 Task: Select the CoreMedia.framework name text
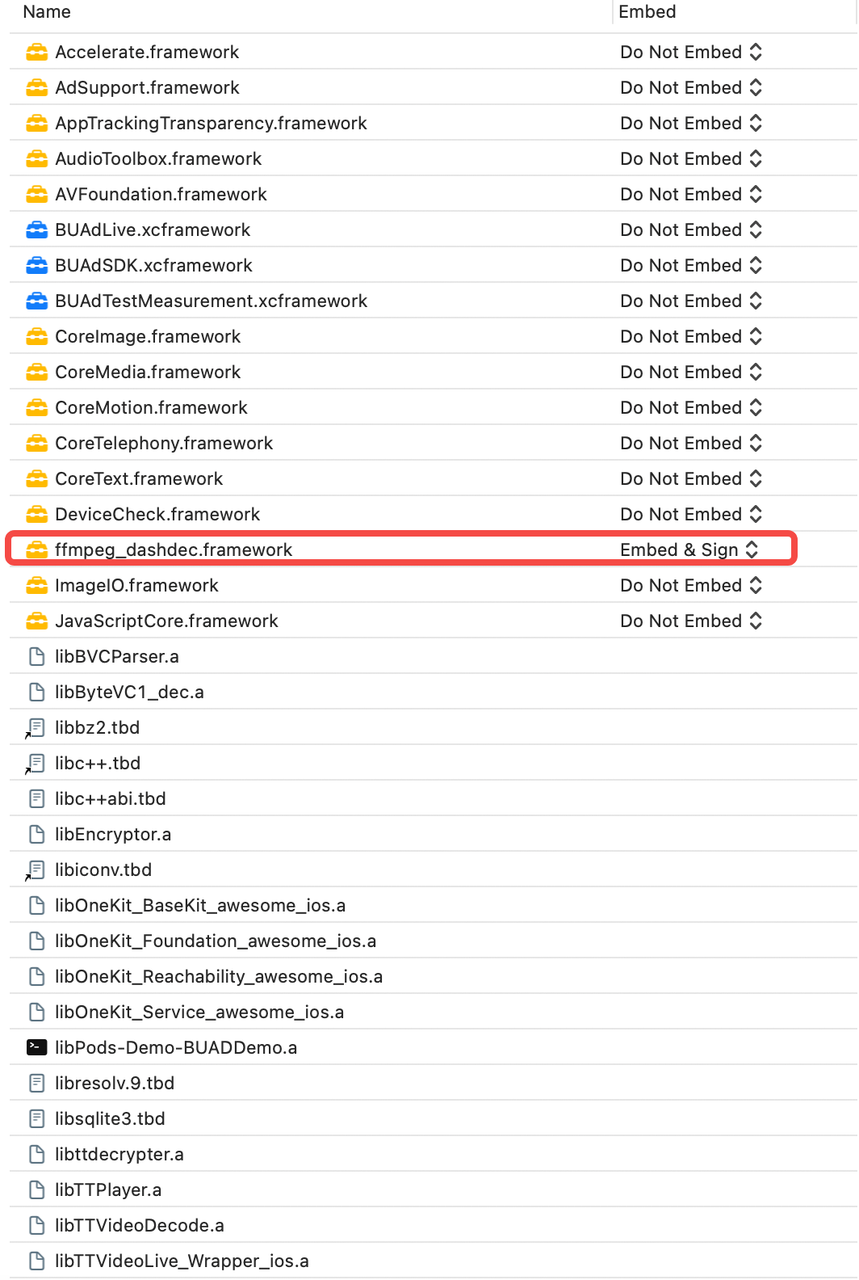tap(148, 372)
